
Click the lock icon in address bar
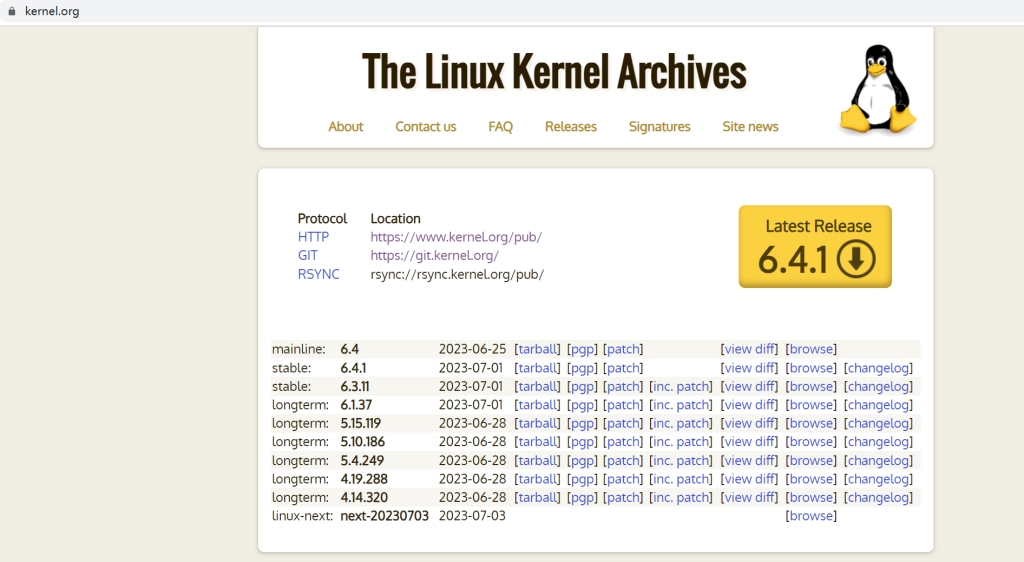[11, 11]
